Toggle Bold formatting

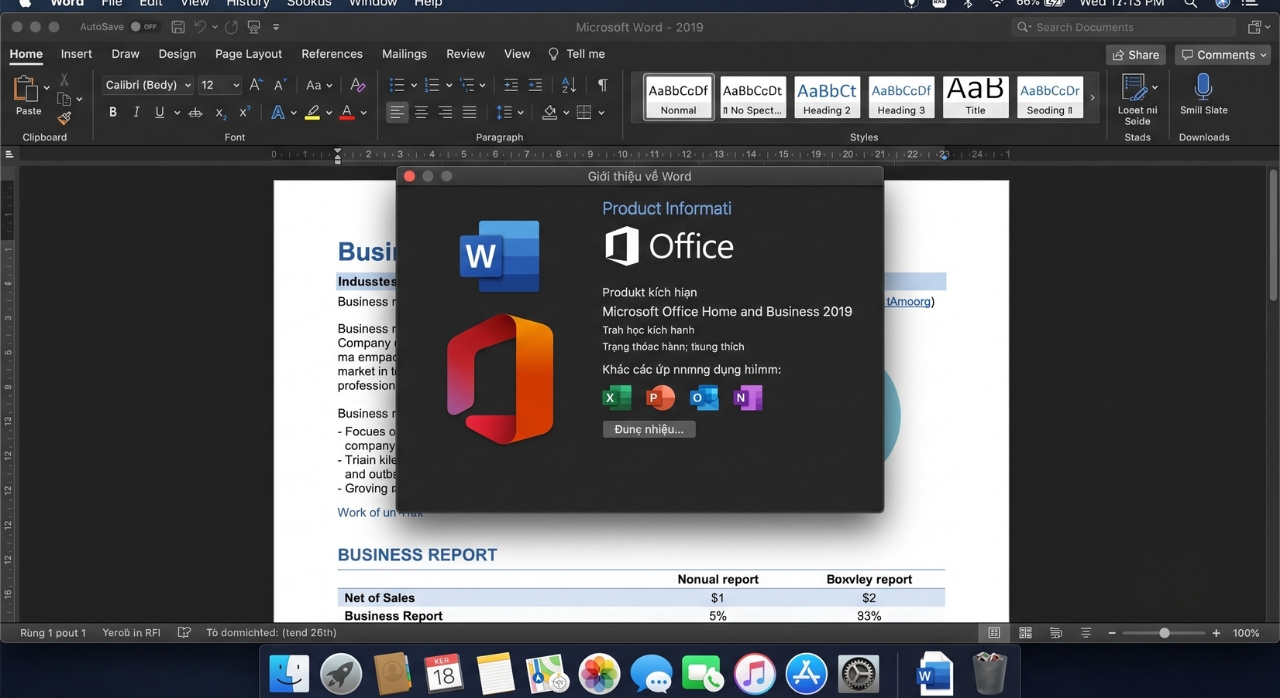112,112
